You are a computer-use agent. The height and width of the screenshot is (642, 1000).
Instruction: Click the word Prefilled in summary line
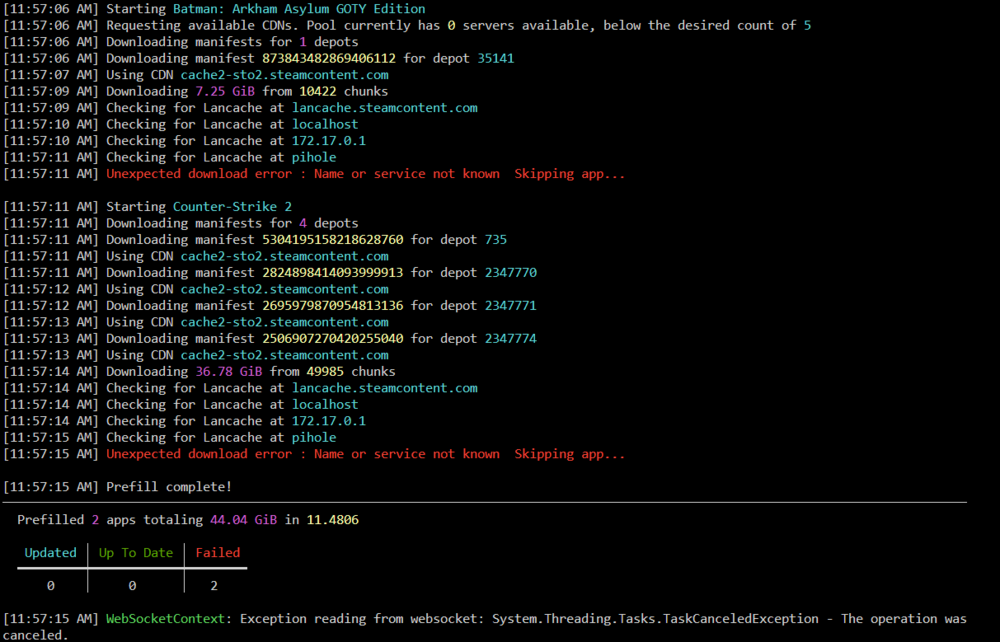(x=50, y=520)
